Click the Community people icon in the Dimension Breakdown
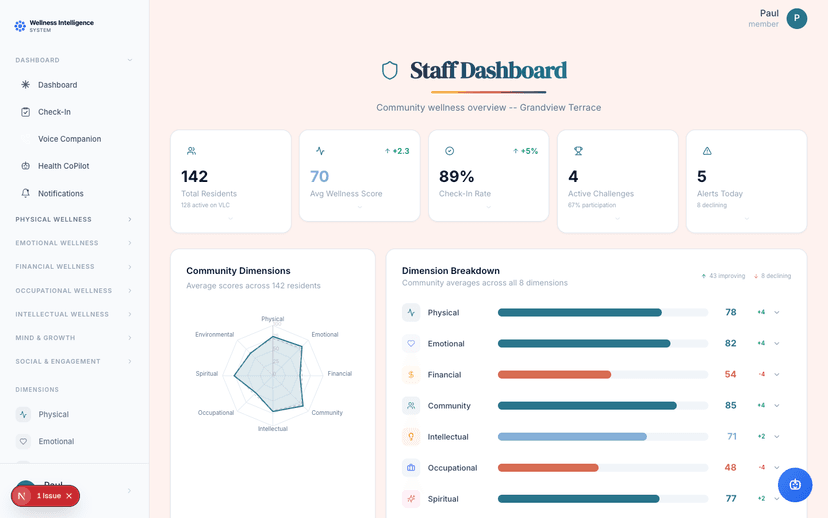The image size is (828, 518). click(411, 406)
